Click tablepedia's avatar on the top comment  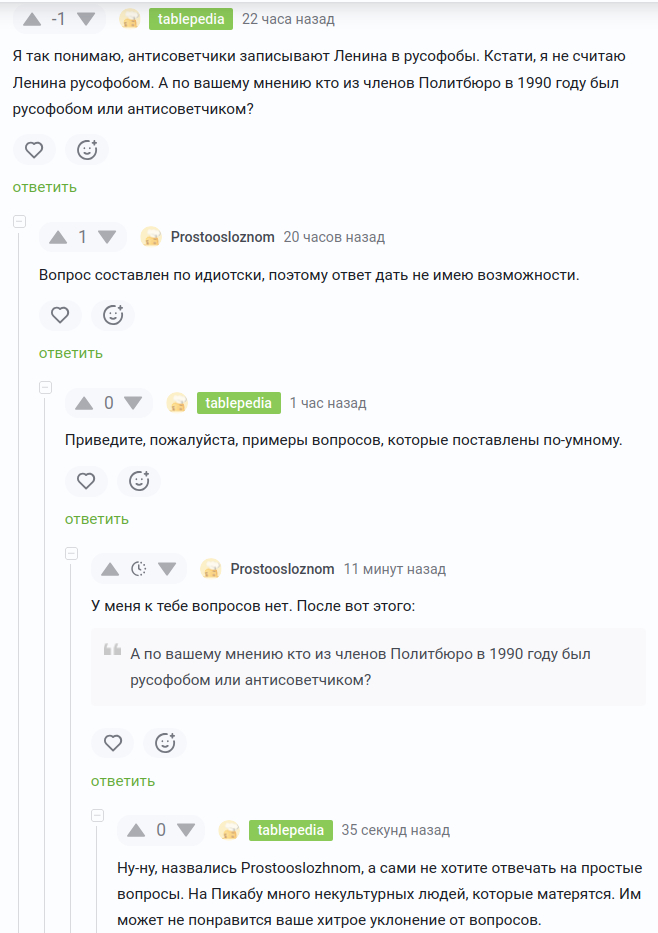pyautogui.click(x=130, y=17)
